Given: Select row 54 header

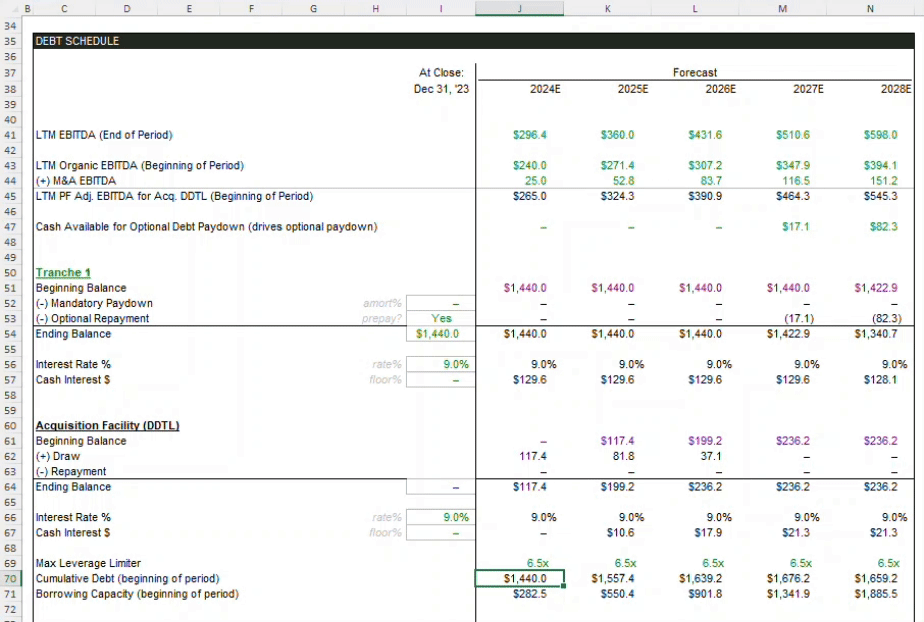Looking at the screenshot, I should tap(10, 334).
